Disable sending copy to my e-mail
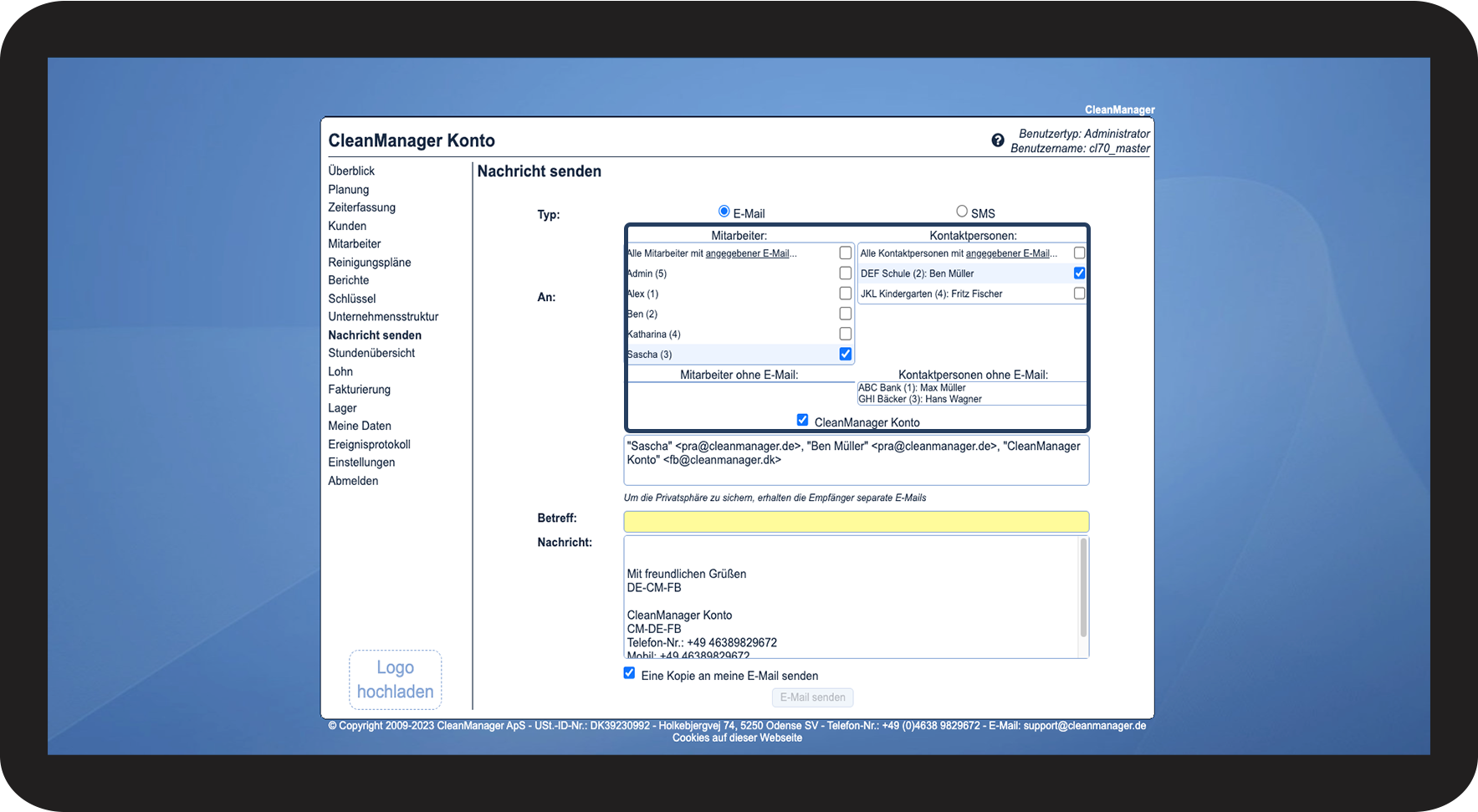The image size is (1478, 812). (x=629, y=673)
